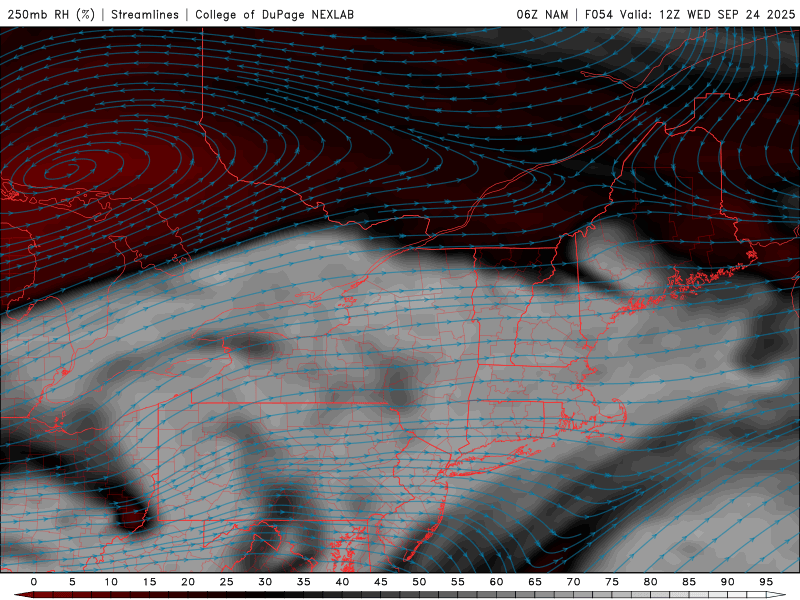Pick the "30" label on the color scale
This screenshot has height=600, width=800.
coord(265,582)
